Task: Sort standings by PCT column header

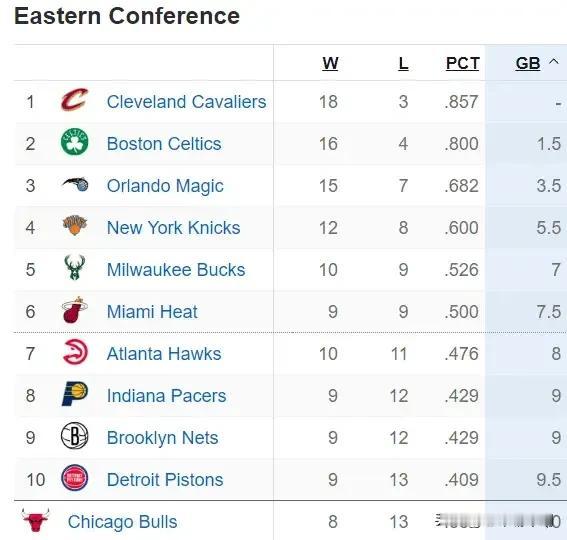Action: tap(462, 63)
